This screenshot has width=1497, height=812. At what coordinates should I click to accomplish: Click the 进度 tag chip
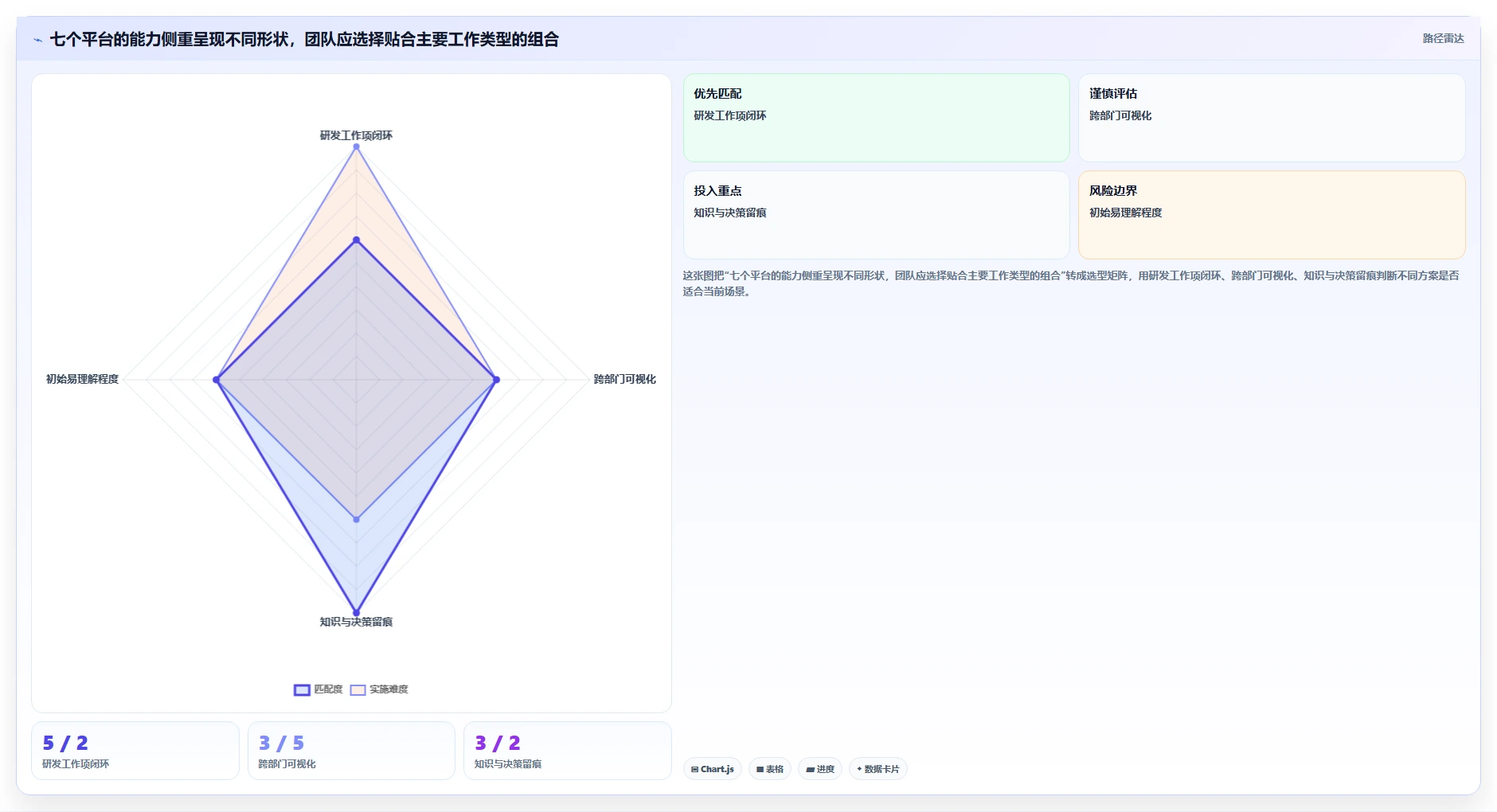click(820, 769)
